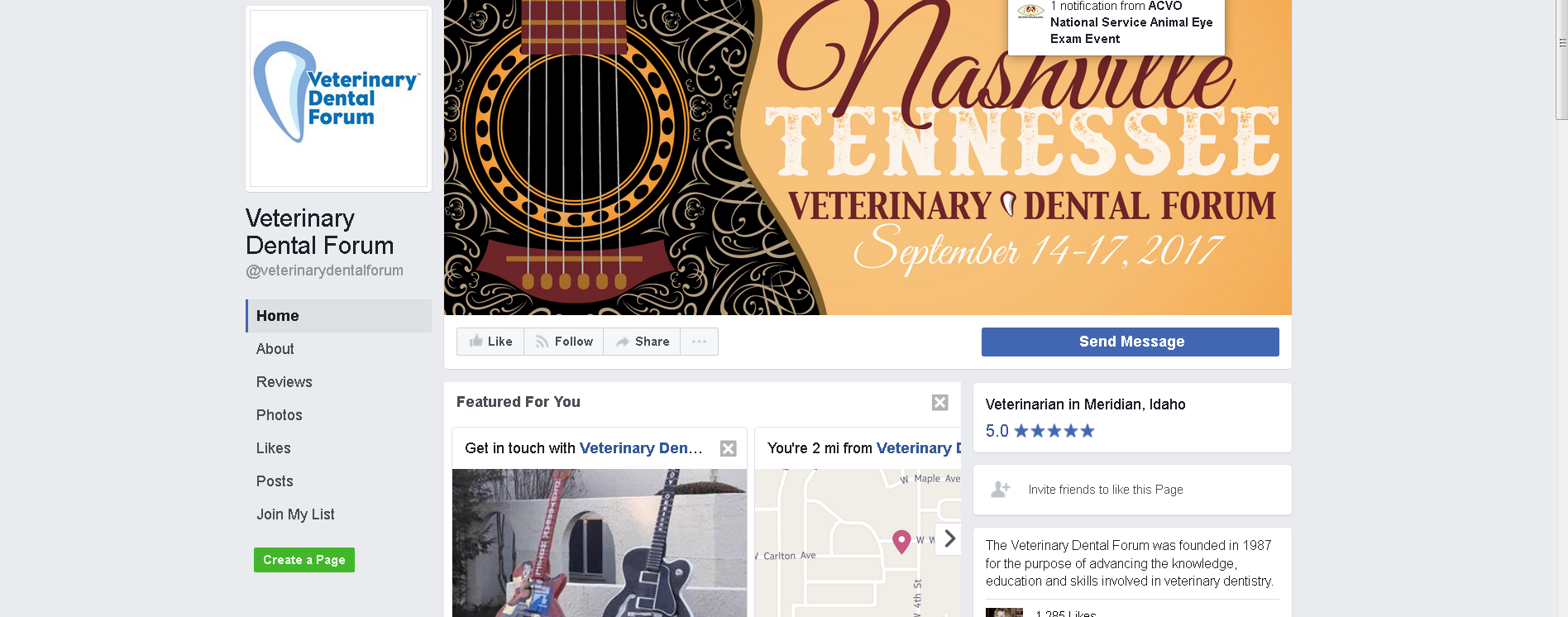Dismiss the Get in touch card
Viewport: 1568px width, 617px height.
(729, 448)
